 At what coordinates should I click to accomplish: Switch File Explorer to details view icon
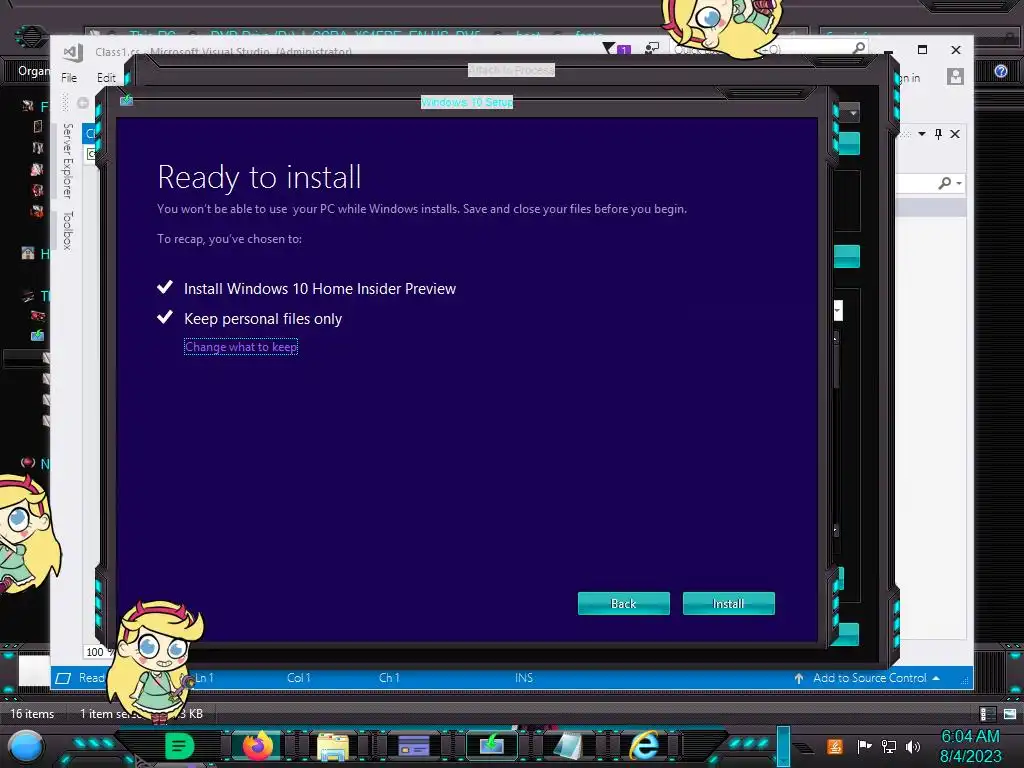pos(987,714)
